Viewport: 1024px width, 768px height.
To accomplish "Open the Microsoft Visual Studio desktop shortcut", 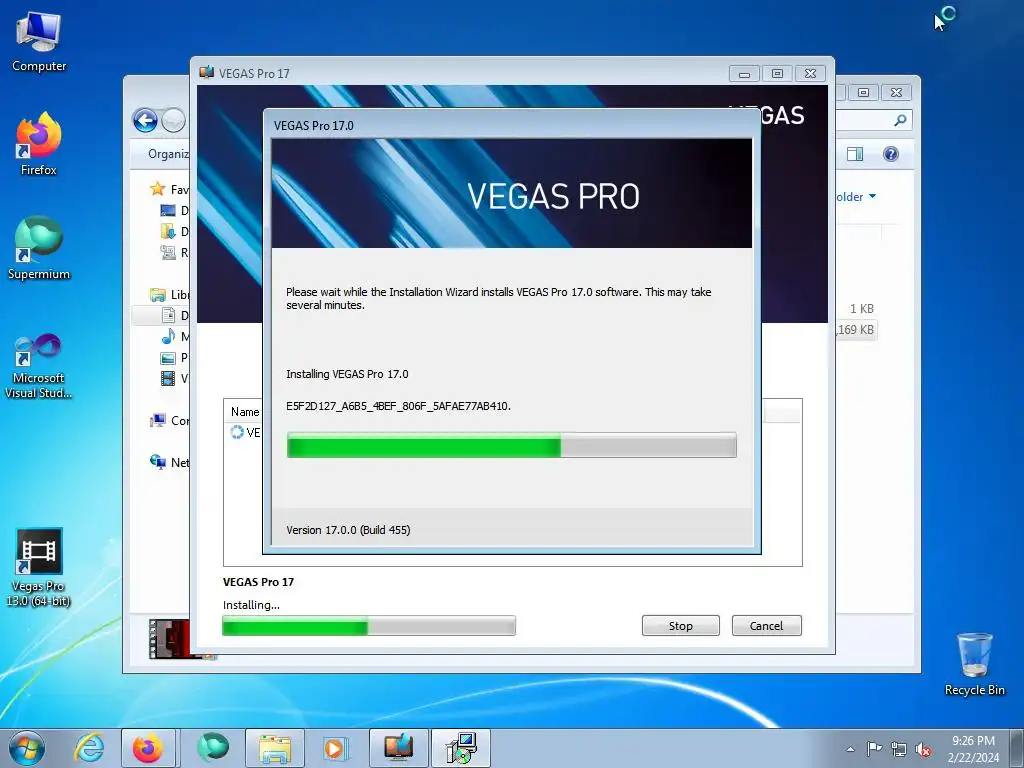I will tap(39, 366).
